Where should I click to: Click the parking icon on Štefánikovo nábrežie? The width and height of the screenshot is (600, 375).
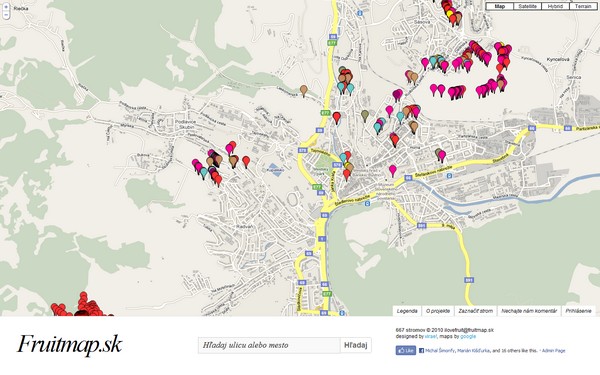tap(450, 176)
